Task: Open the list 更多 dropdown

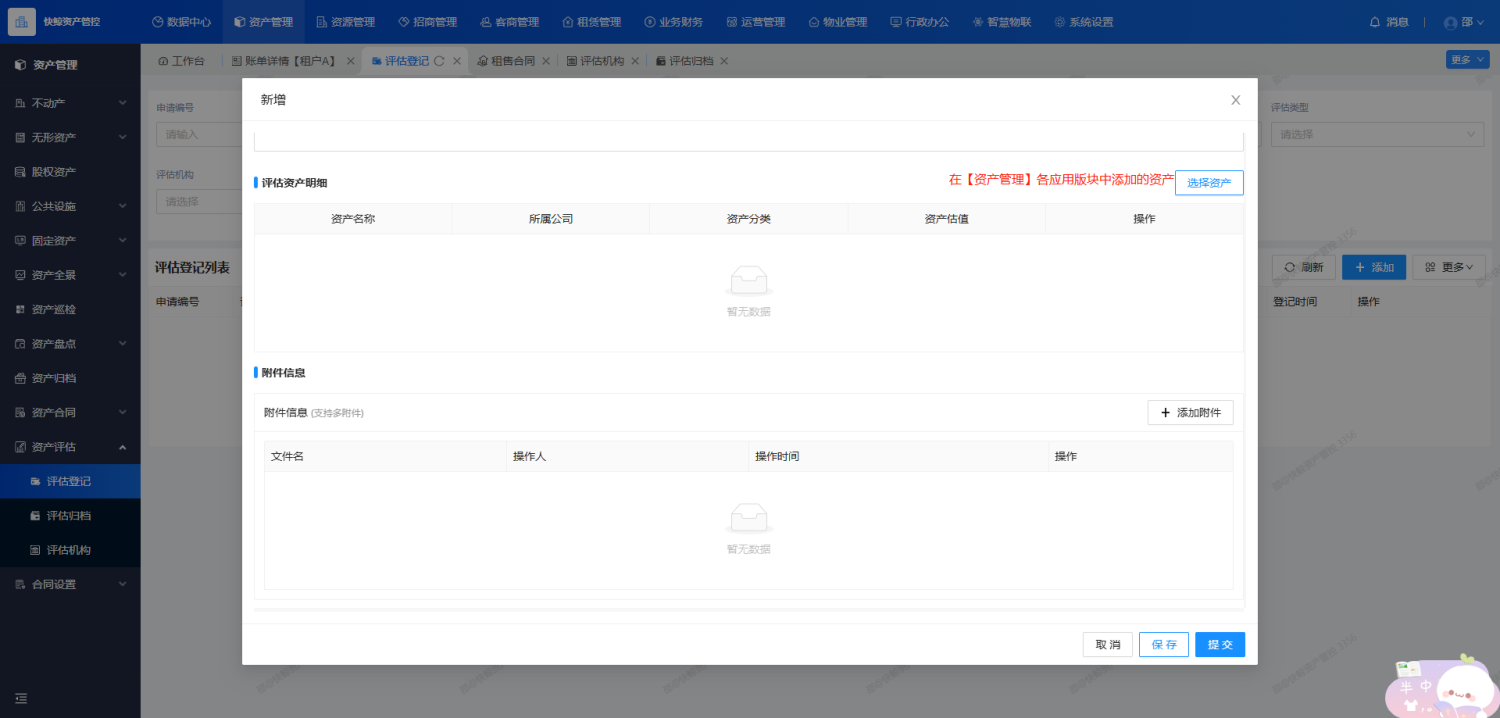Action: point(1449,267)
